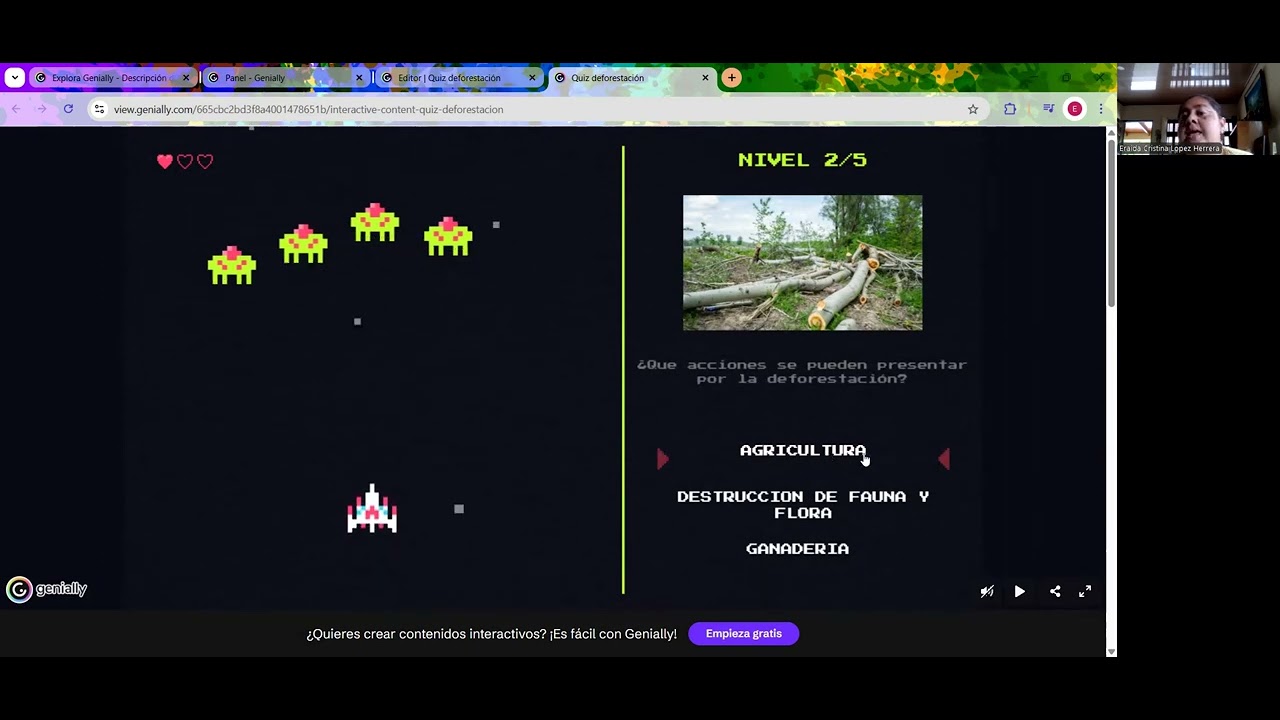Close the Editor Quiz deforestación tab
Viewport: 1280px width, 720px height.
(532, 78)
